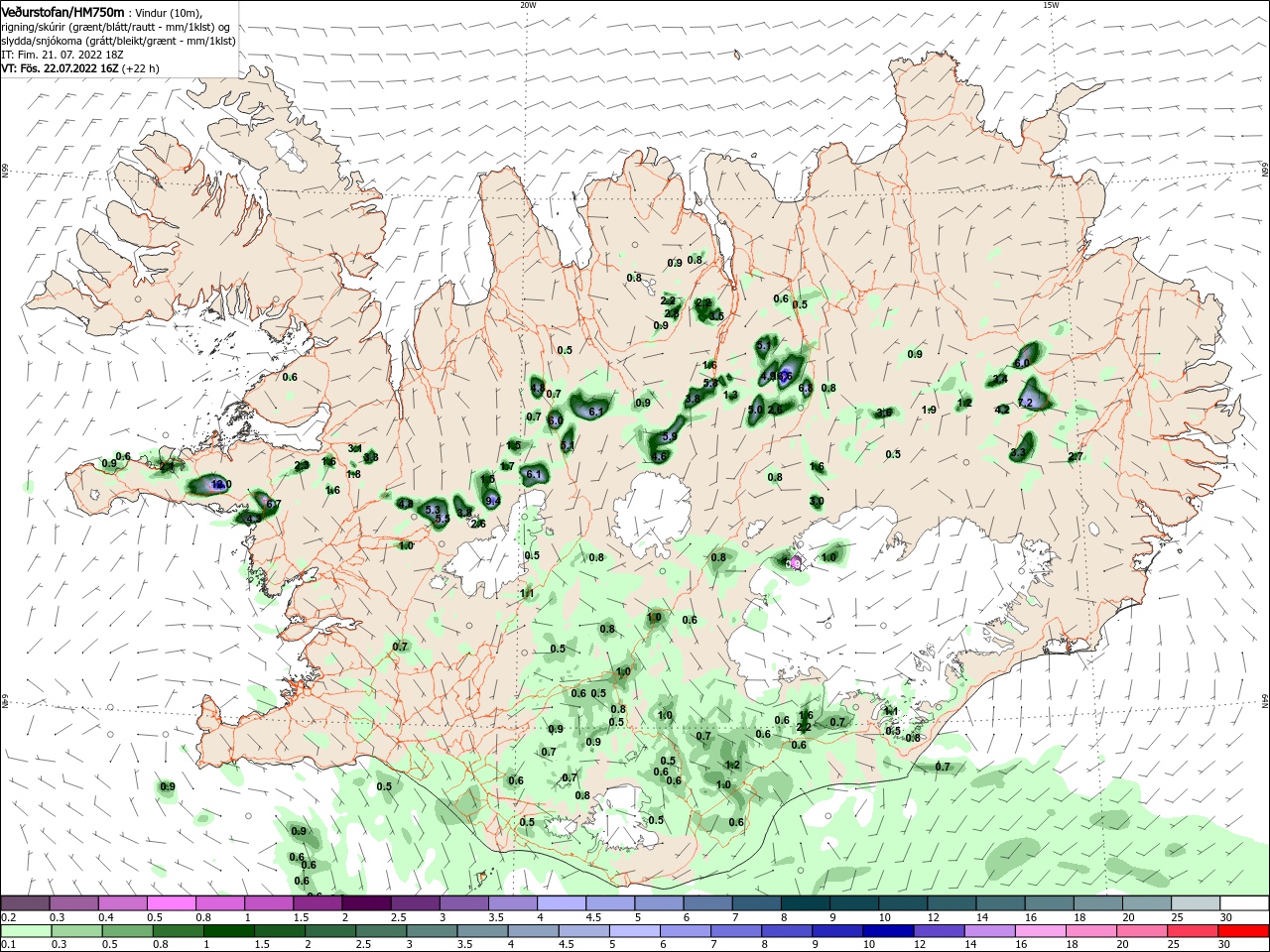
Task: Click the 'rigning/skúrir' legend description line
Action: pos(115,26)
